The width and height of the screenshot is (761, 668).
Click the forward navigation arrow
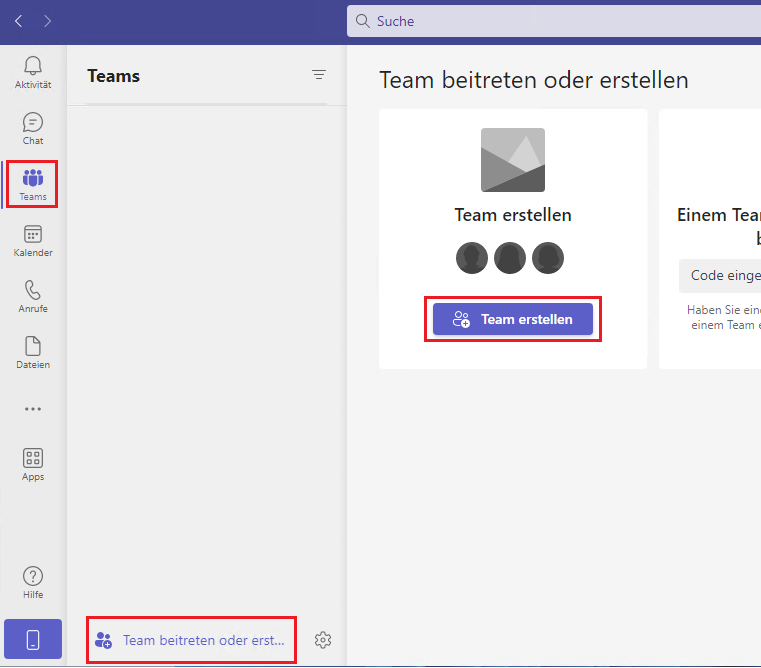pos(48,21)
